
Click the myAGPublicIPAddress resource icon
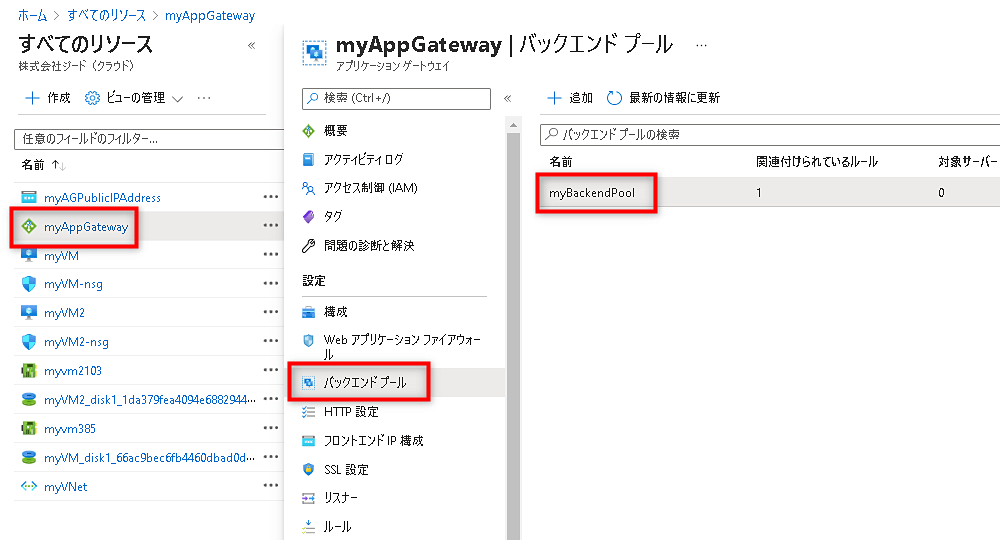[x=29, y=198]
